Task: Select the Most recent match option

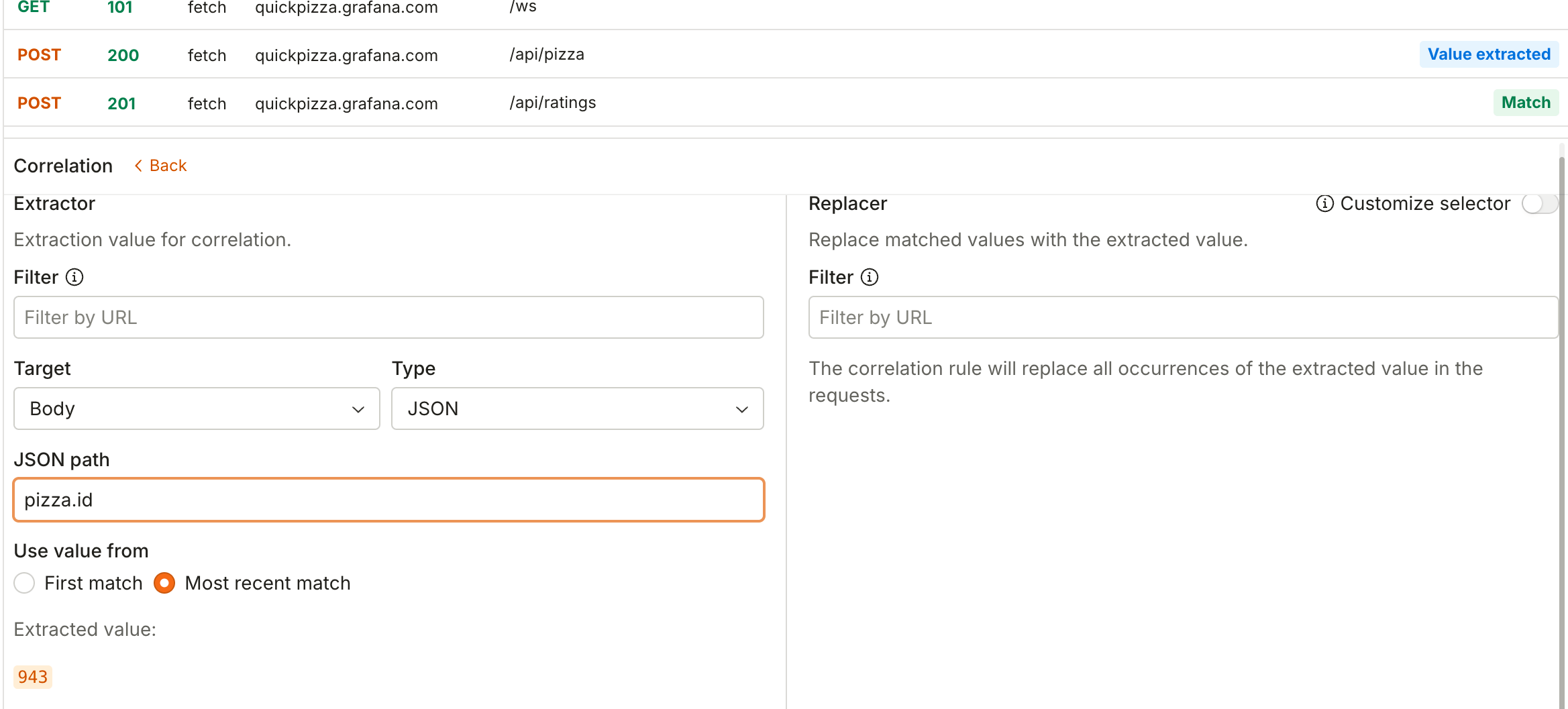Action: 164,583
